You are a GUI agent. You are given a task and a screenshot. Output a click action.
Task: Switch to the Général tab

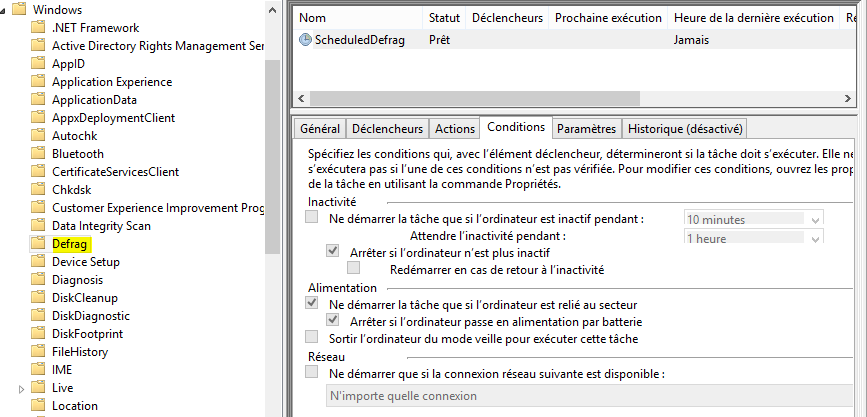(x=320, y=129)
